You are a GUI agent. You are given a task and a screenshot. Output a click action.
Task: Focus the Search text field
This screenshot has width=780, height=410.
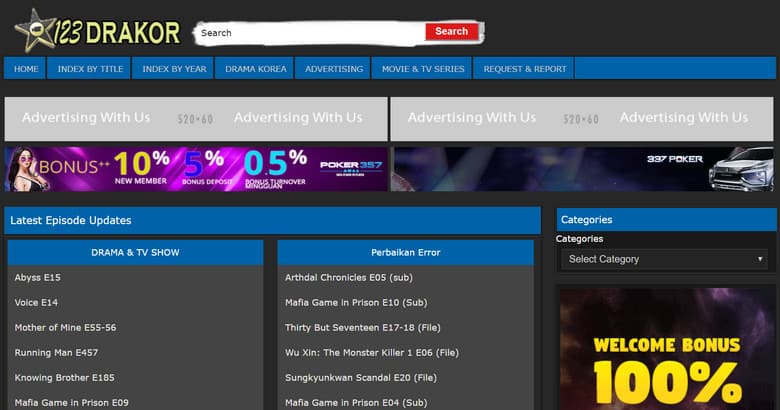tap(310, 33)
